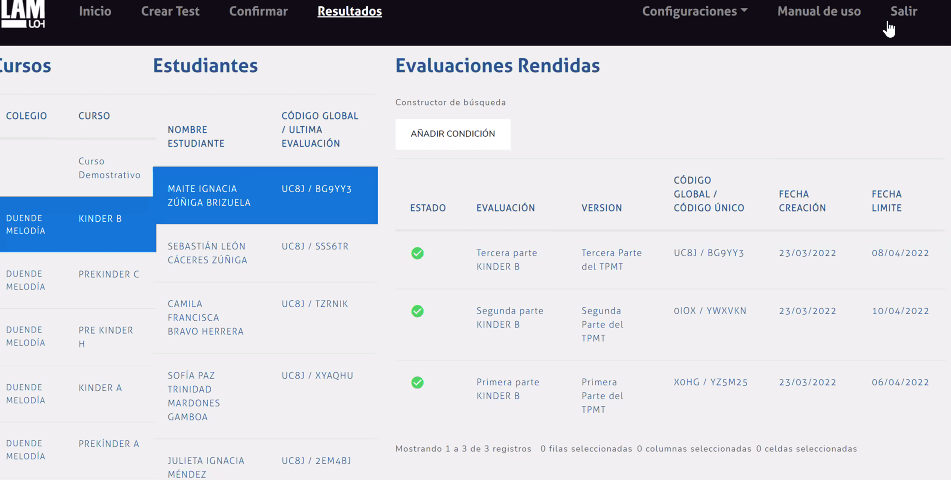Sort by the Estado column header
Screen dimensions: 951x480
(428, 208)
